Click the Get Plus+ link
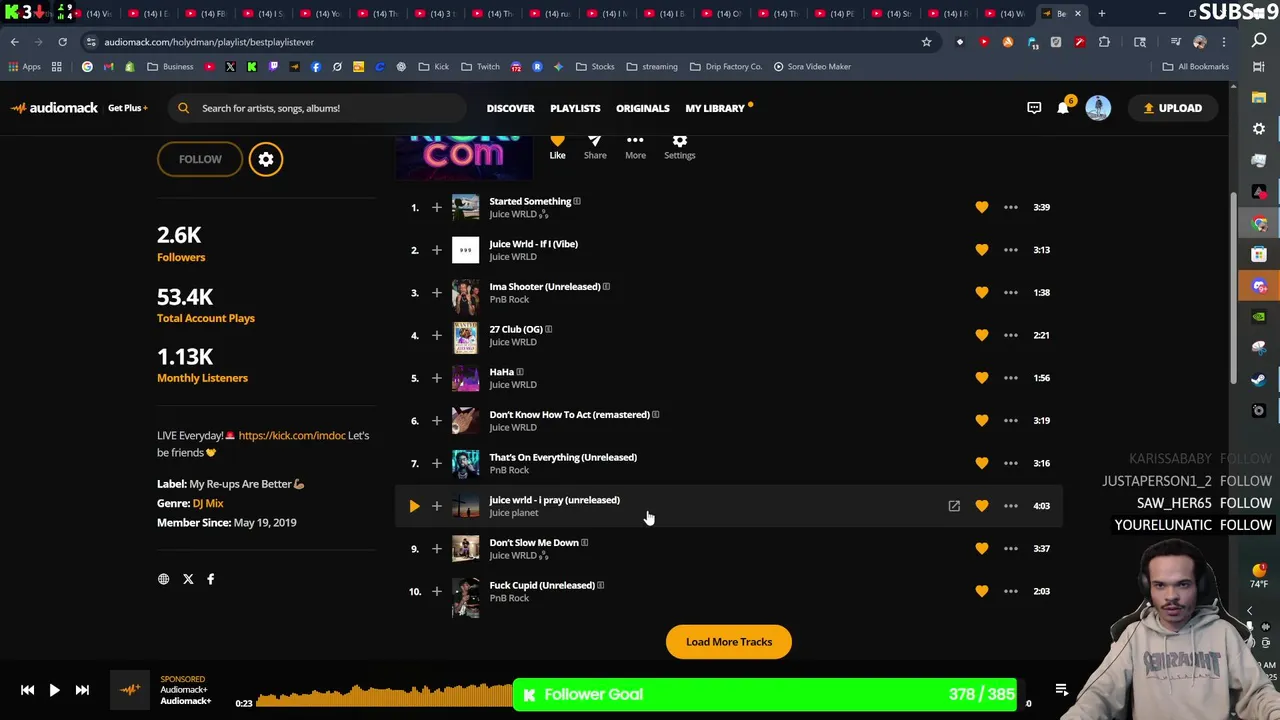 click(127, 108)
